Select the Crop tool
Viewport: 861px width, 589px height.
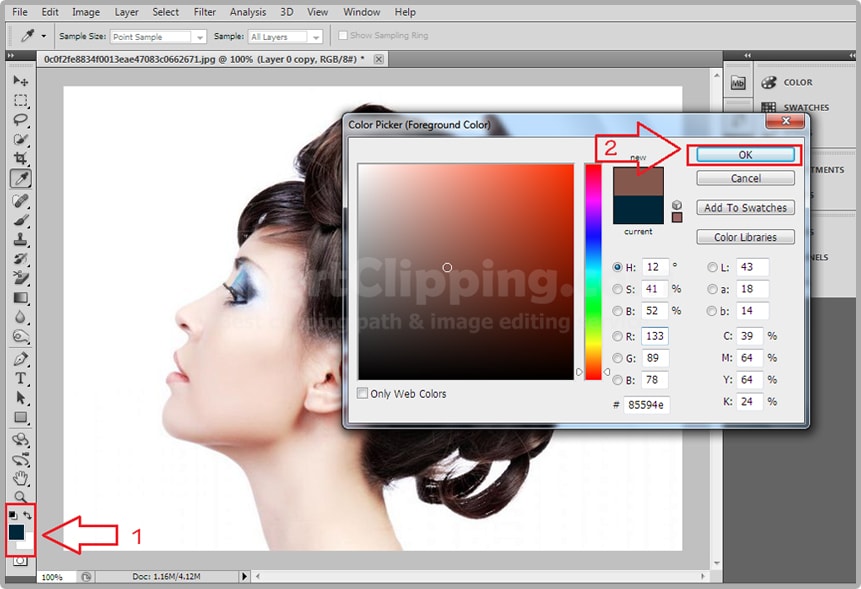(x=20, y=159)
